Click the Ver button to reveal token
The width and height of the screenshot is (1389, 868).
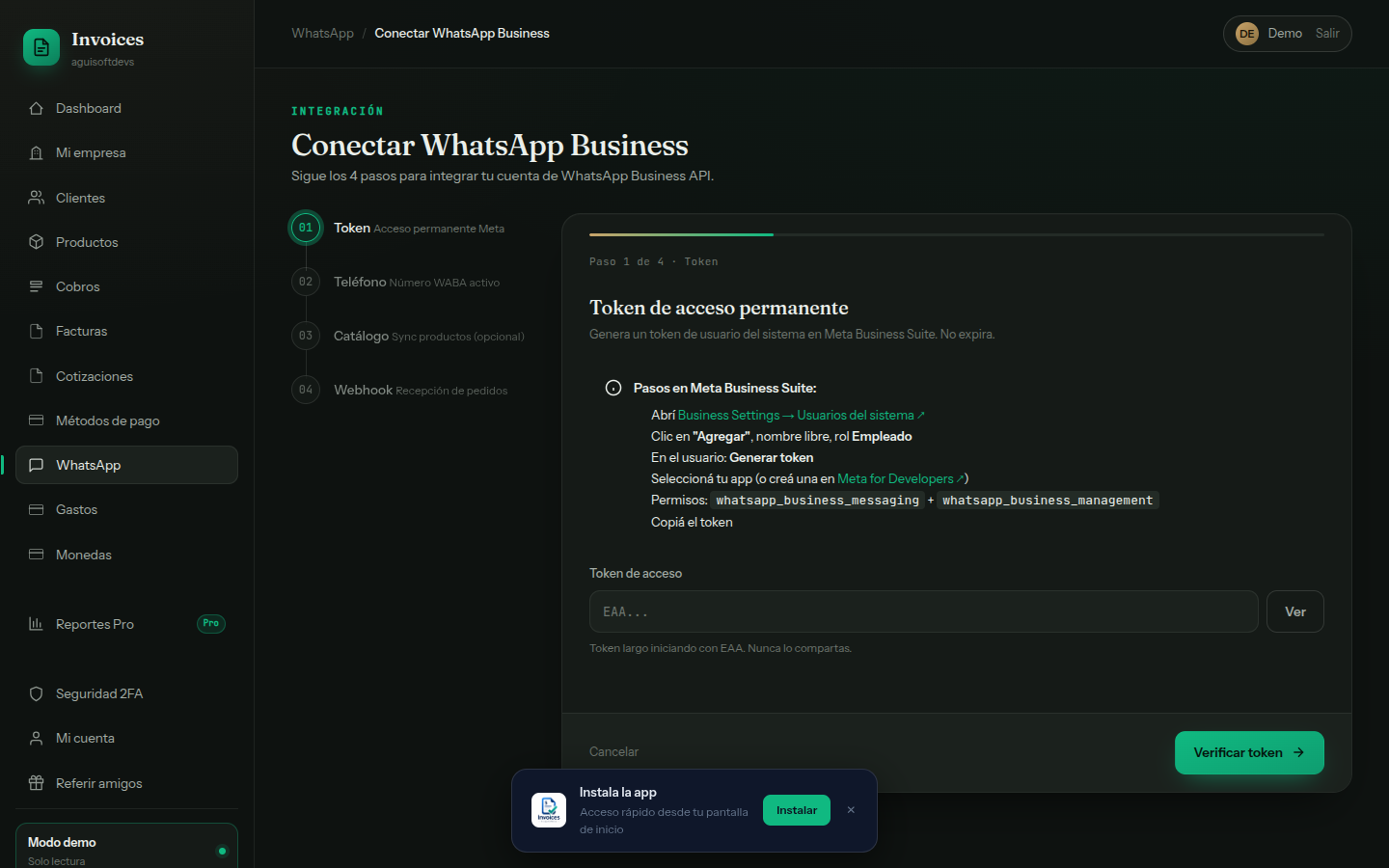click(x=1295, y=611)
